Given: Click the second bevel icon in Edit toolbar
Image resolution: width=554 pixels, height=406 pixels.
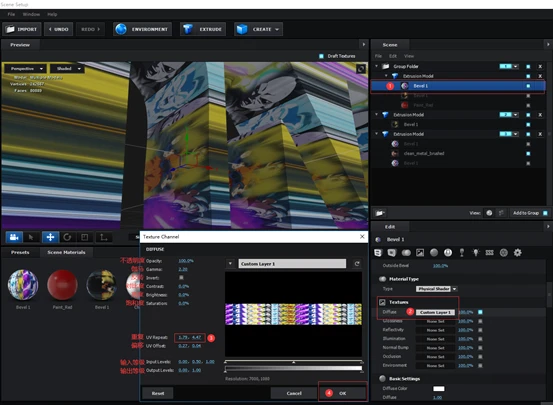Looking at the screenshot, I should [x=392, y=252].
